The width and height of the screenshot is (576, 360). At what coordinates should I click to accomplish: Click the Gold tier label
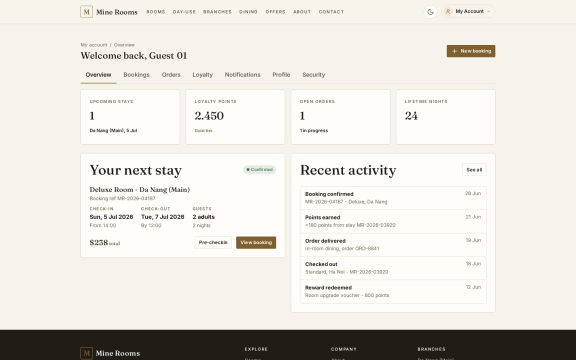coord(204,130)
